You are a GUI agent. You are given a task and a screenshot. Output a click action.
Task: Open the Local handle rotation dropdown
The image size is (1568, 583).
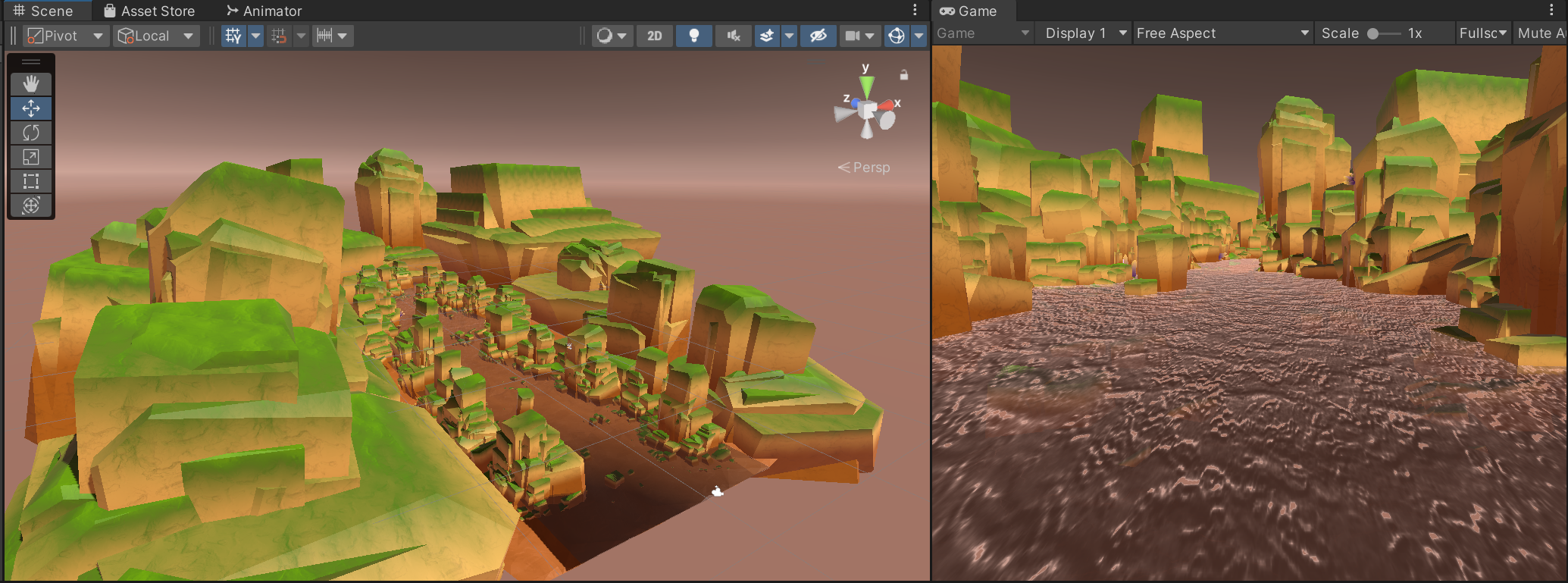click(x=157, y=36)
